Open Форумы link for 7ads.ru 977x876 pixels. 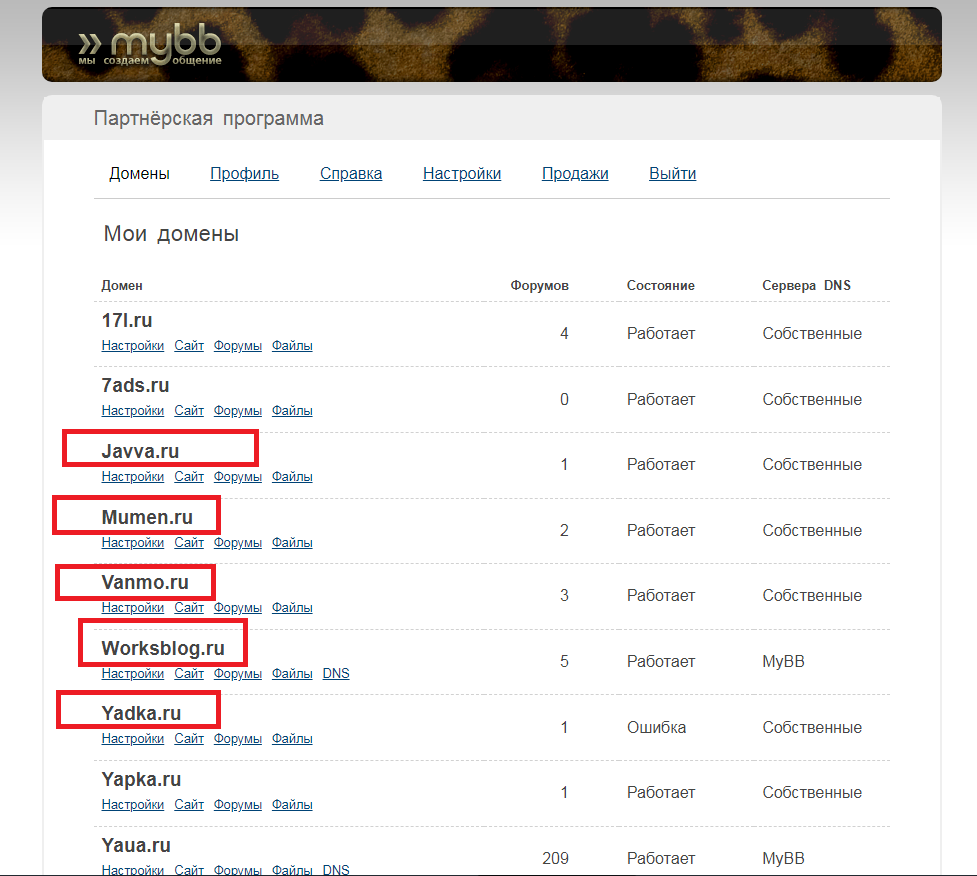click(x=237, y=411)
